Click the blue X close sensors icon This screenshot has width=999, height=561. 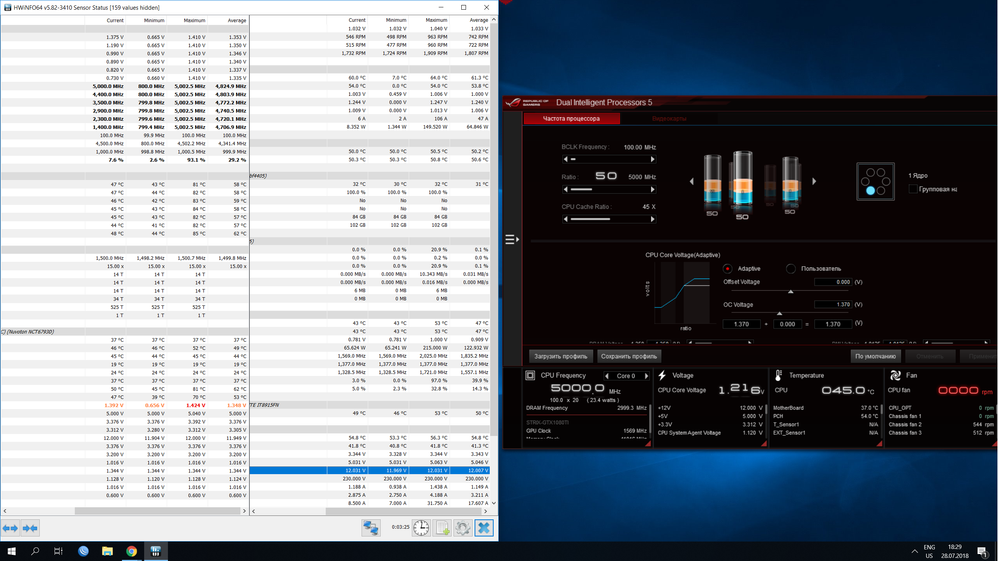click(484, 528)
